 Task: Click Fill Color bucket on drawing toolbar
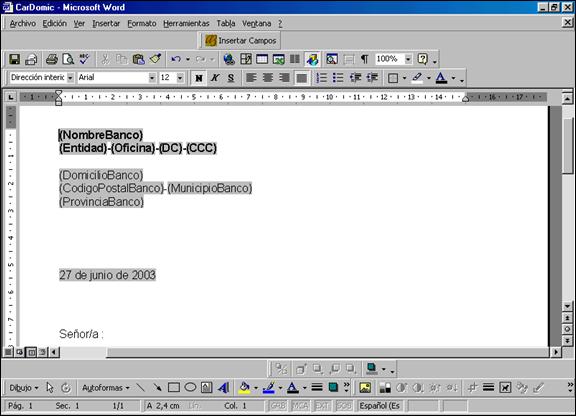click(x=244, y=387)
